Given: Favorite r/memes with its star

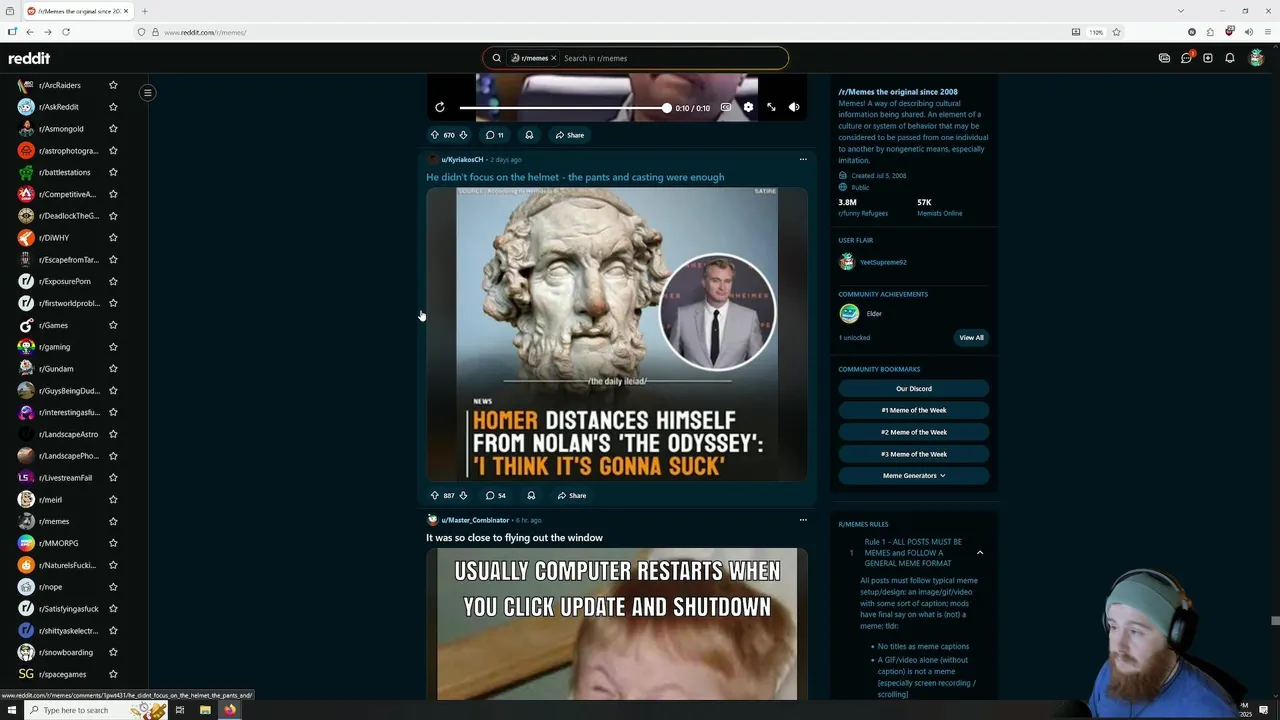Looking at the screenshot, I should click(113, 521).
